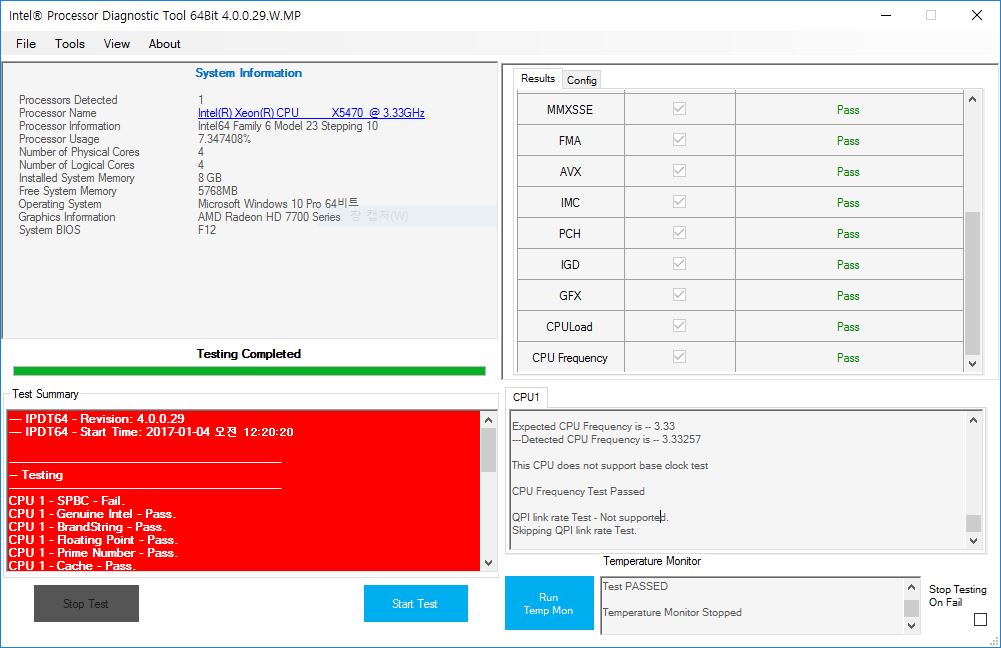Image resolution: width=1001 pixels, height=648 pixels.
Task: Click 'CPU Frequency Test Passed' log line
Action: tap(578, 491)
